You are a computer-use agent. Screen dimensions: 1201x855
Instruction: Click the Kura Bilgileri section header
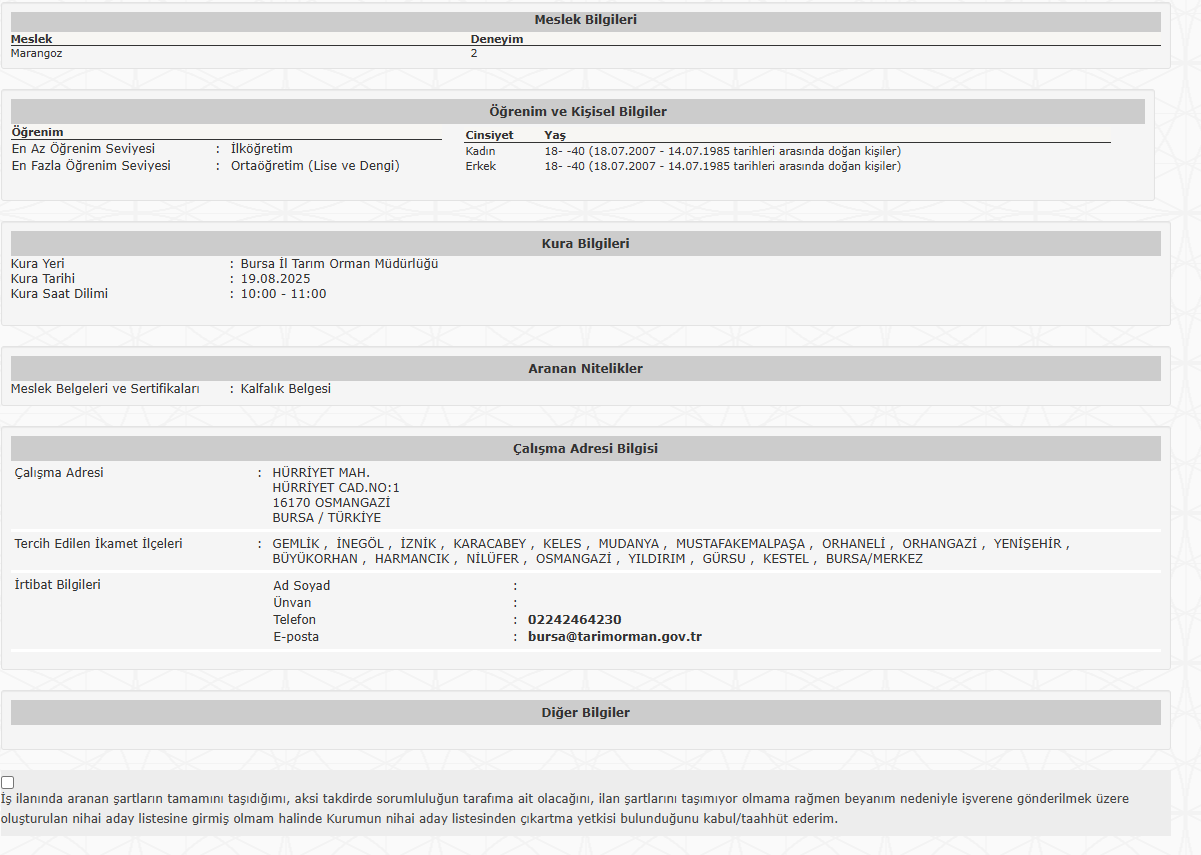tap(585, 244)
